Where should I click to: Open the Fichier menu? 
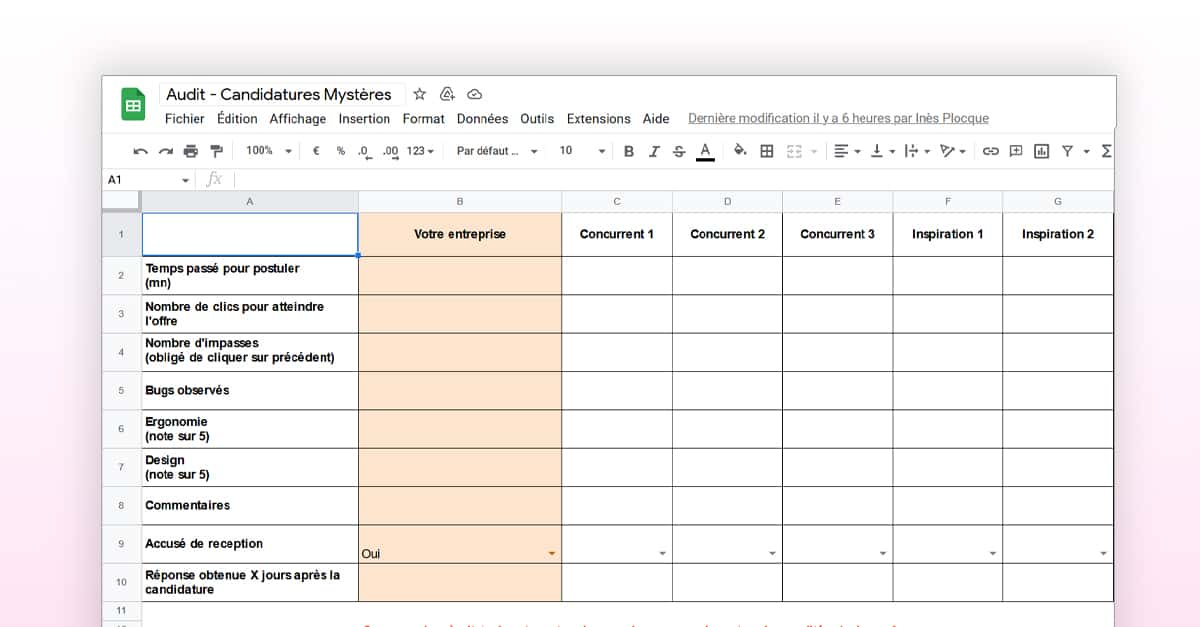185,118
